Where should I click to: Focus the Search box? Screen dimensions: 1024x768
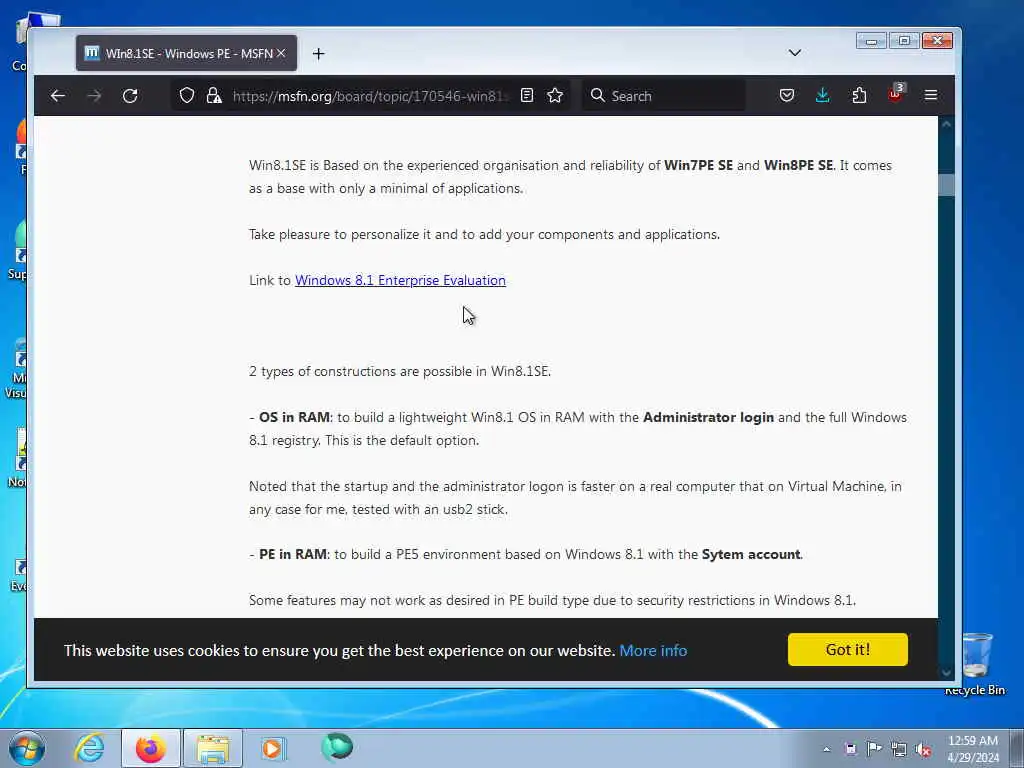(x=664, y=96)
